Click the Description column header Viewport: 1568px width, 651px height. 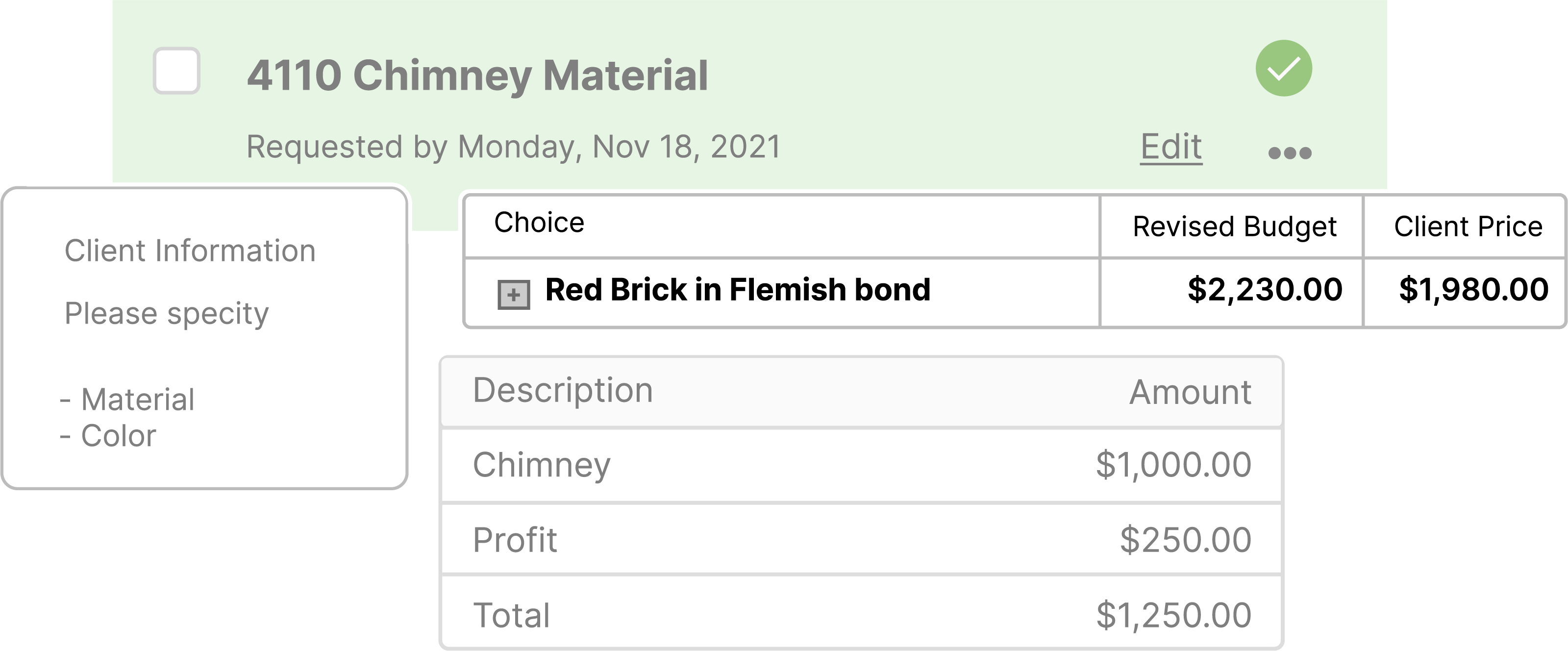click(562, 390)
